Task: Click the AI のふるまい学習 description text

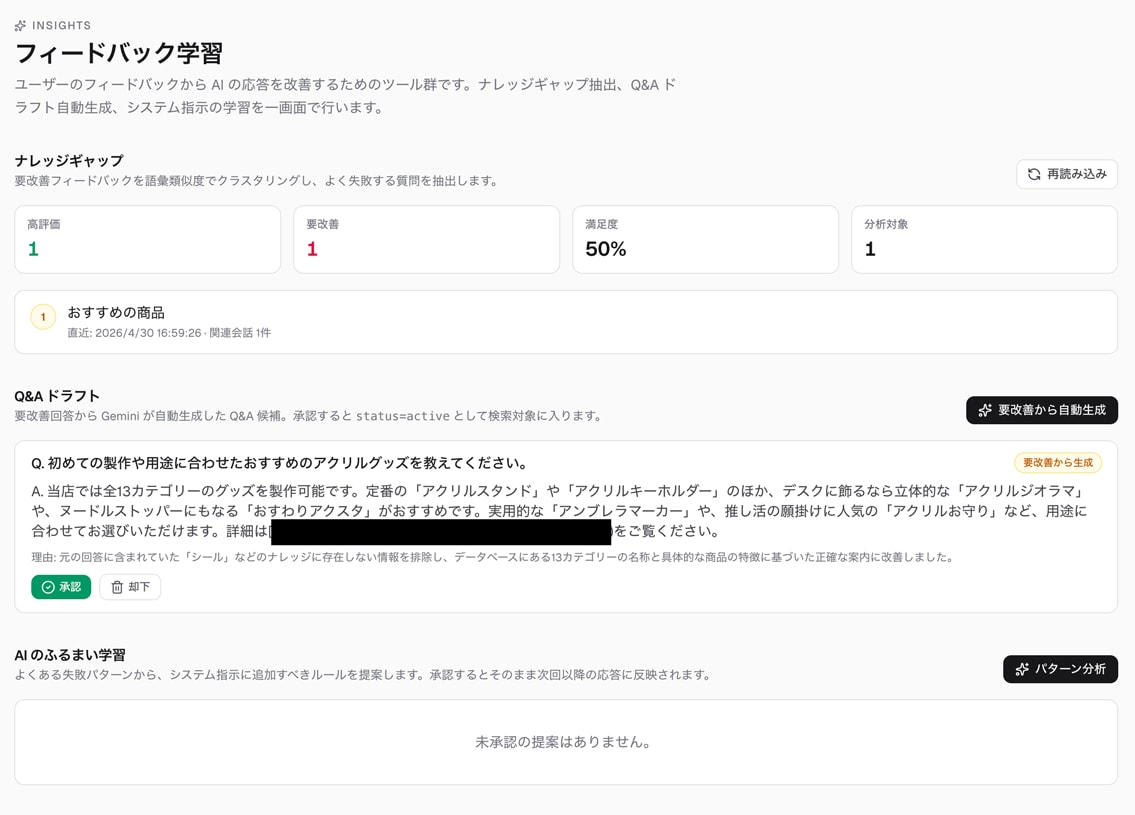Action: [363, 675]
